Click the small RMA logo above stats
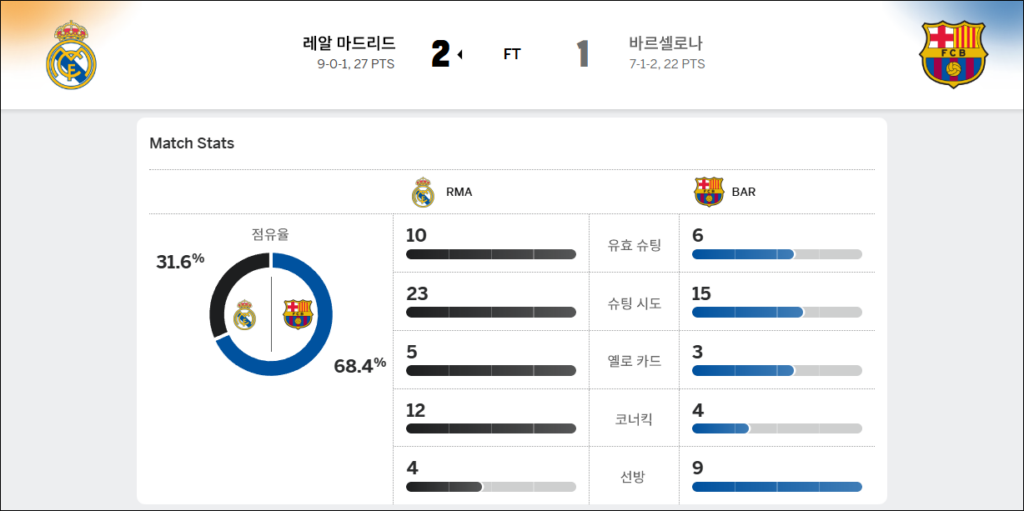 point(423,192)
